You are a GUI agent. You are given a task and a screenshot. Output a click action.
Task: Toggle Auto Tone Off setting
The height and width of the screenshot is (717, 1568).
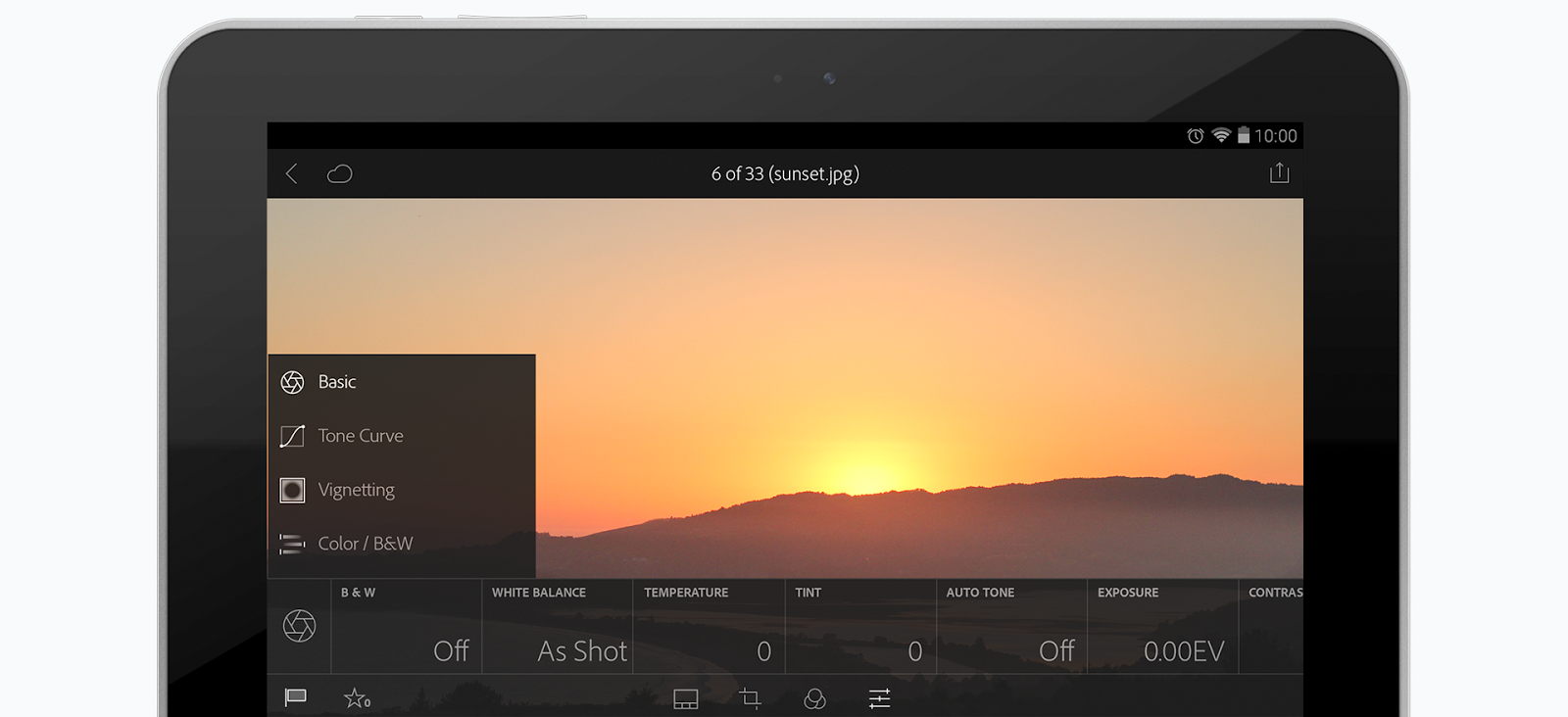click(x=1011, y=626)
